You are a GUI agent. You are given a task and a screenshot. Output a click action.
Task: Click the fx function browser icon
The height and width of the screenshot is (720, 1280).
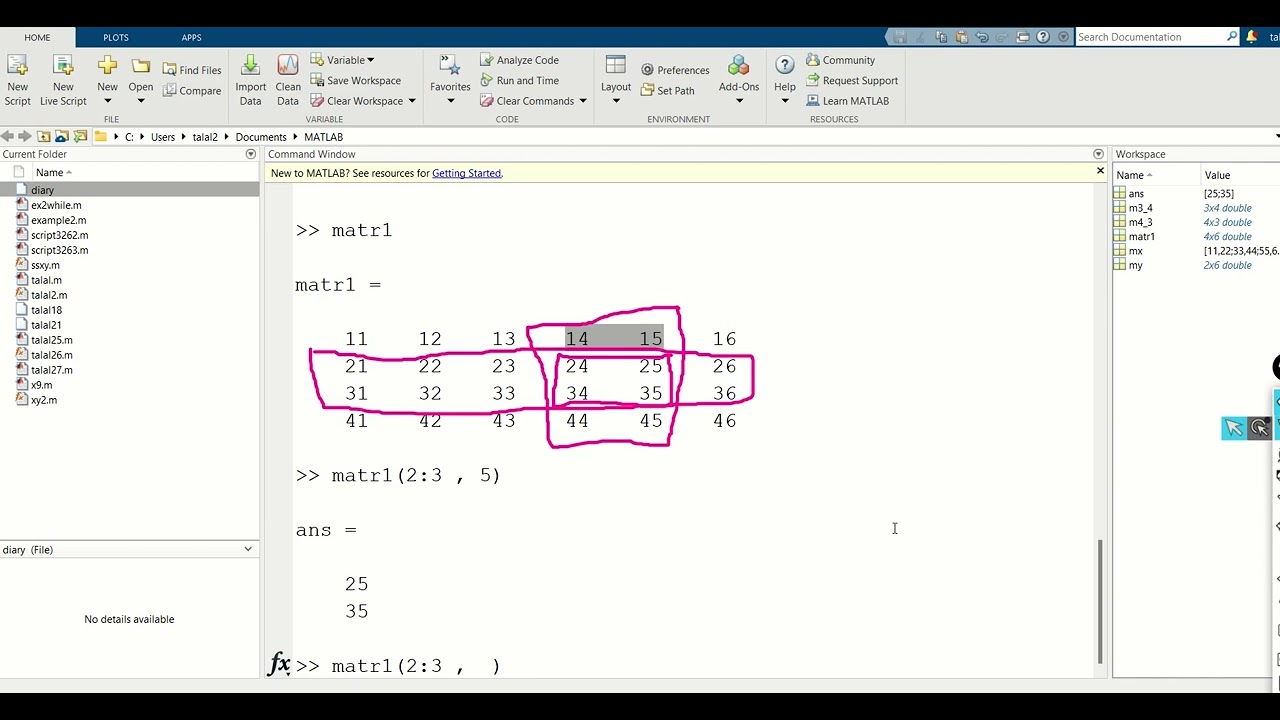[x=279, y=663]
